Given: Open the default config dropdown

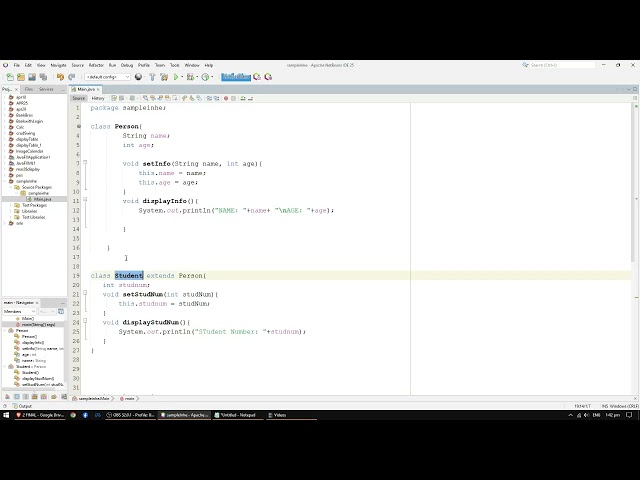Looking at the screenshot, I should 107,77.
